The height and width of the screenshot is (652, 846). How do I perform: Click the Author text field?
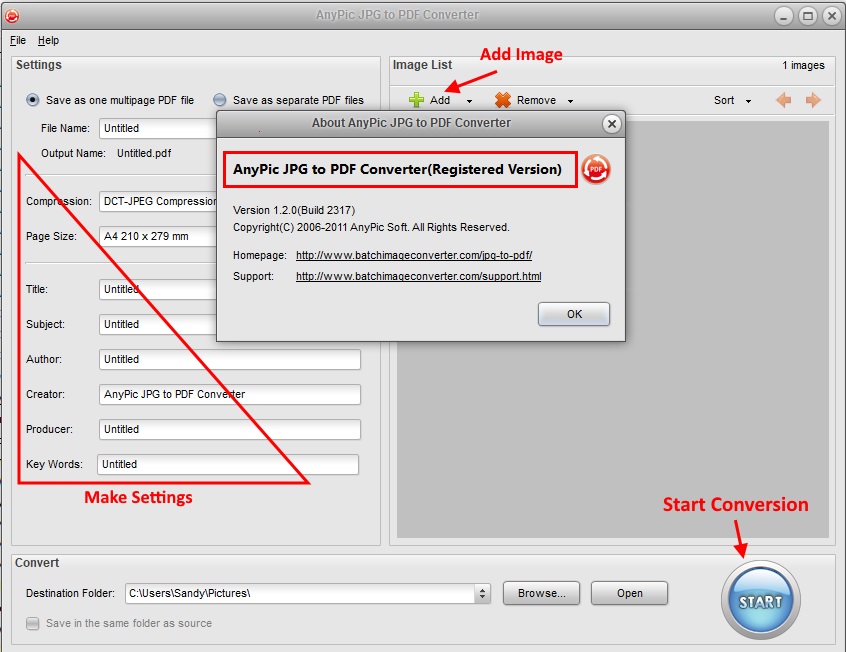coord(230,359)
